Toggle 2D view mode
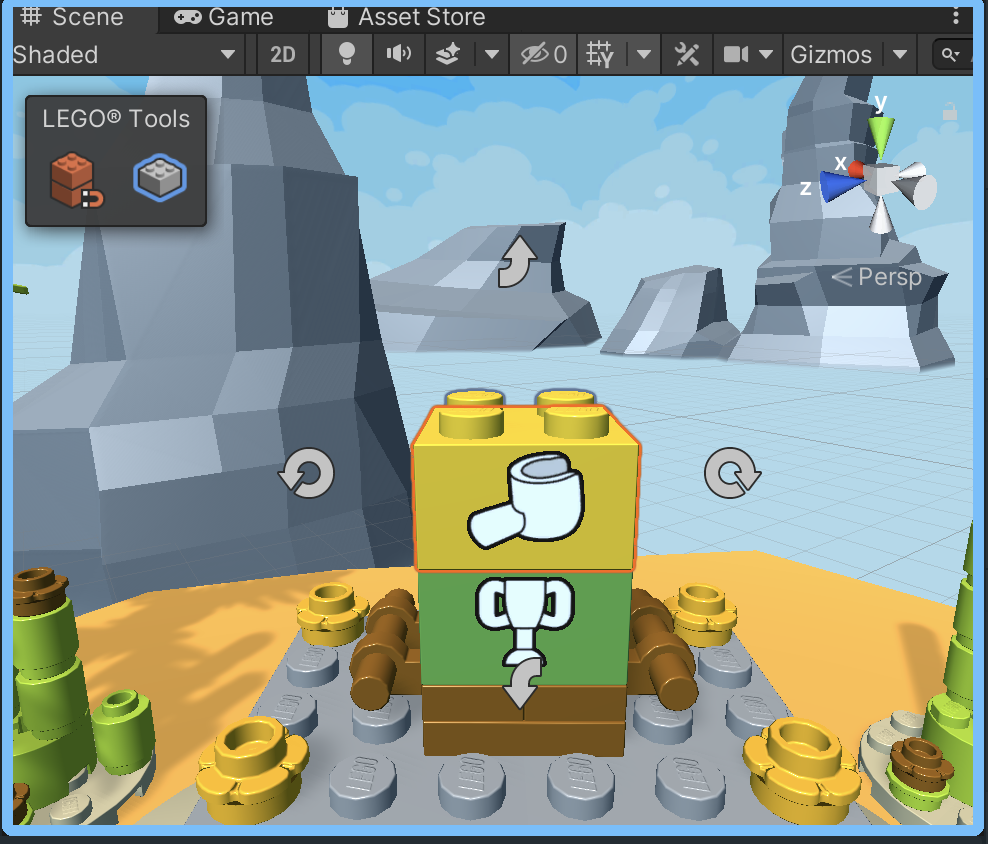Screen dimensions: 988x844 pos(283,55)
